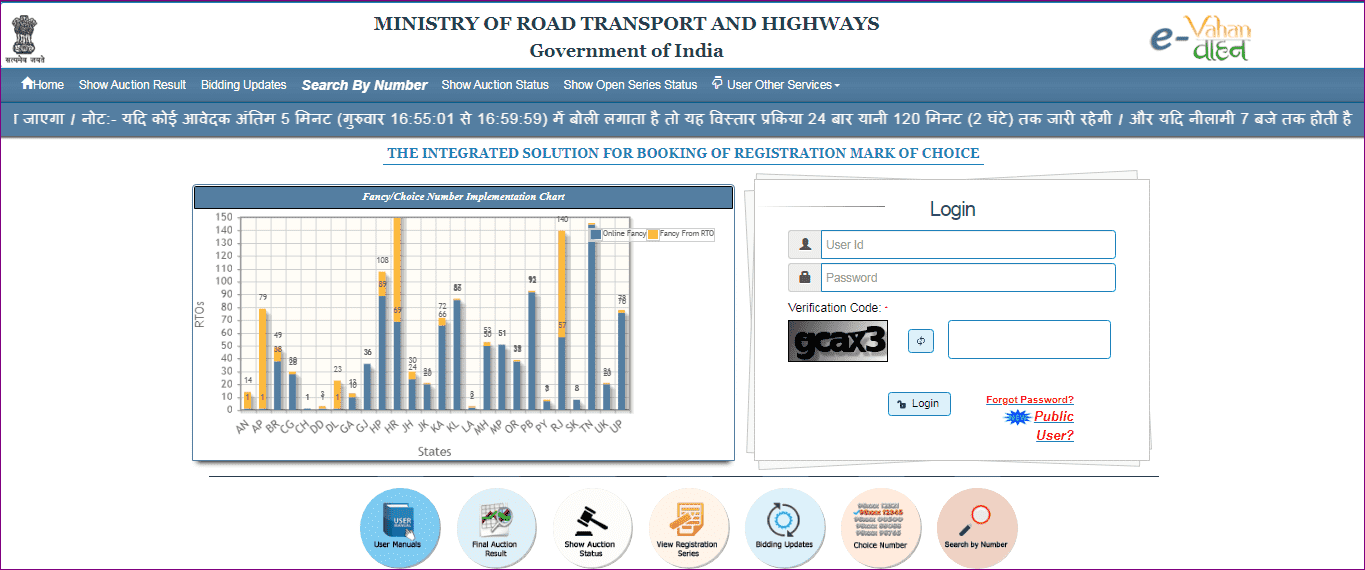Expand the User Other Services dropdown

click(x=776, y=85)
